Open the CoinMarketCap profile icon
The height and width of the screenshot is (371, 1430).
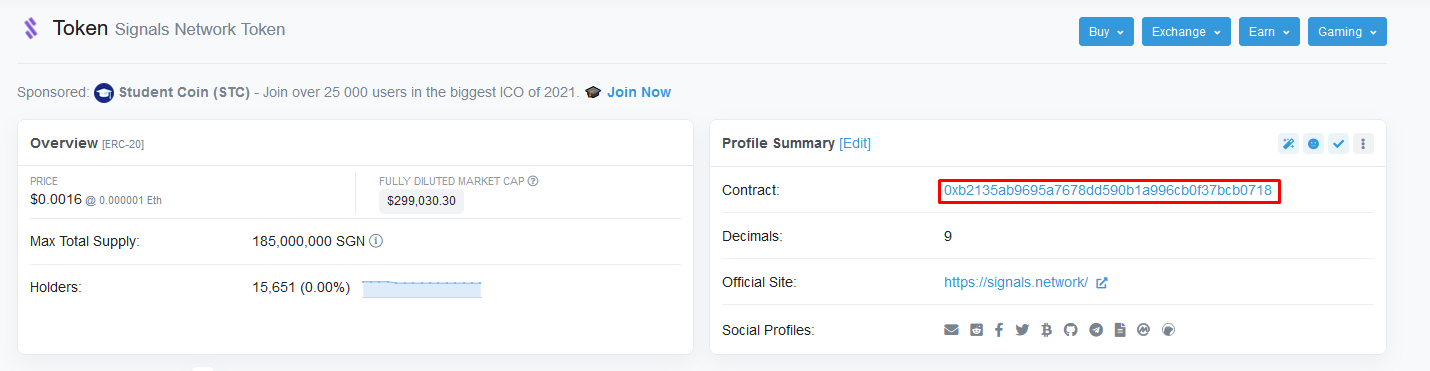(x=1144, y=330)
